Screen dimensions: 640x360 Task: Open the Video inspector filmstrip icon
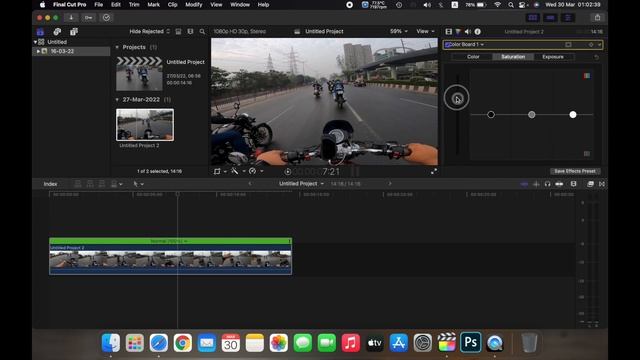(449, 31)
